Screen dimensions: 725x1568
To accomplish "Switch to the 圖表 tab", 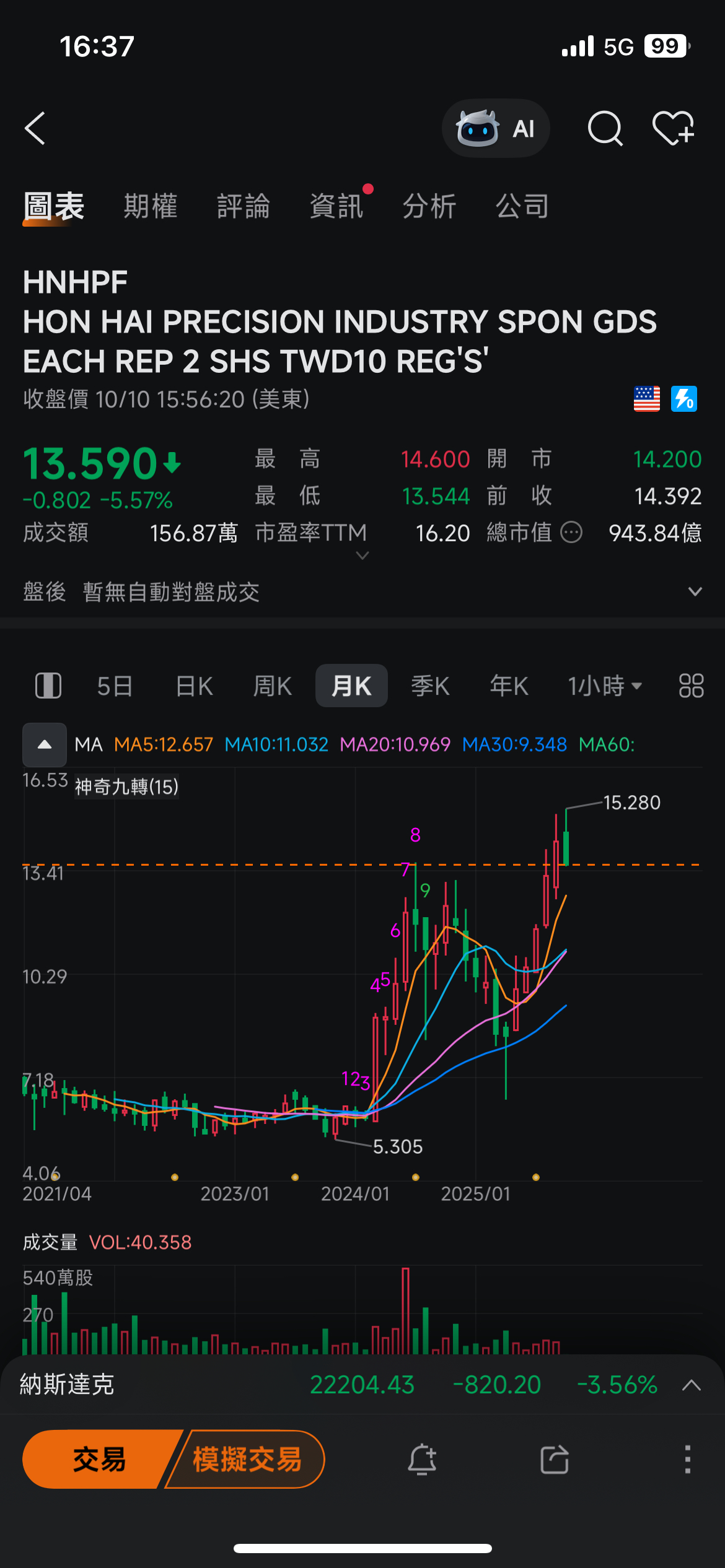I will [54, 206].
